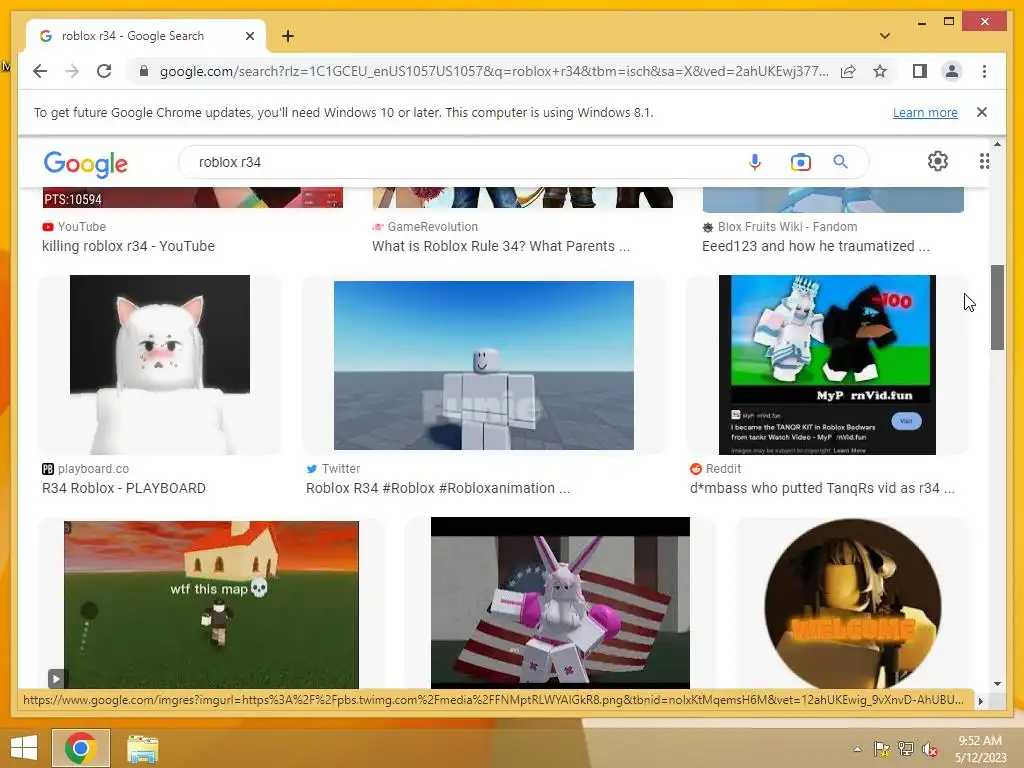Image resolution: width=1024 pixels, height=768 pixels.
Task: Bookmark this page with the star icon
Action: coord(880,71)
